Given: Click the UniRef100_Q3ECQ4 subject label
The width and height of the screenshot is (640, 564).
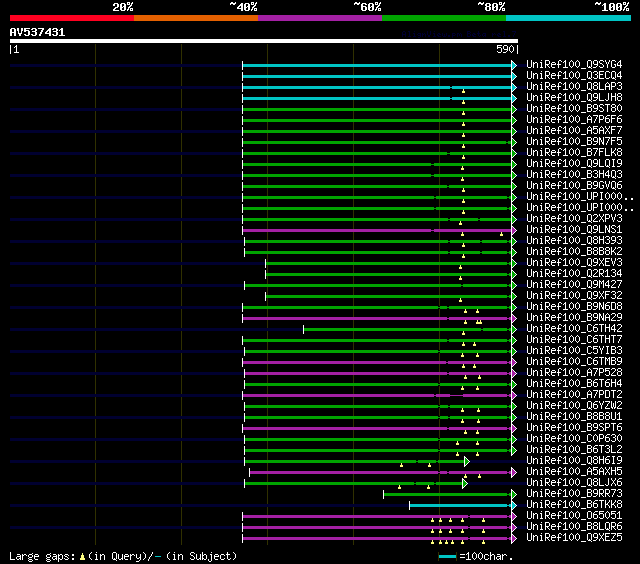Looking at the screenshot, I should coord(574,75).
